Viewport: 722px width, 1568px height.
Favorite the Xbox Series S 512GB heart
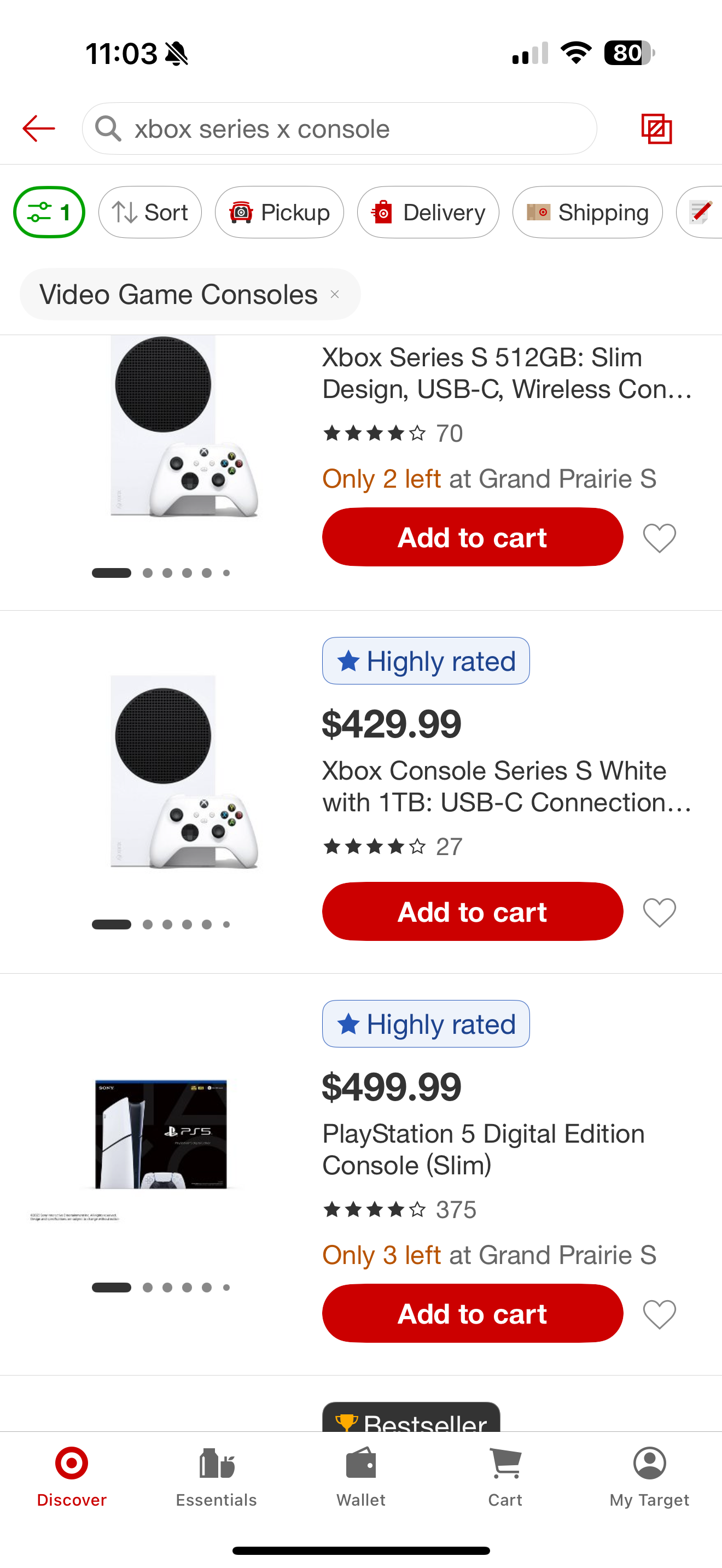(x=659, y=538)
